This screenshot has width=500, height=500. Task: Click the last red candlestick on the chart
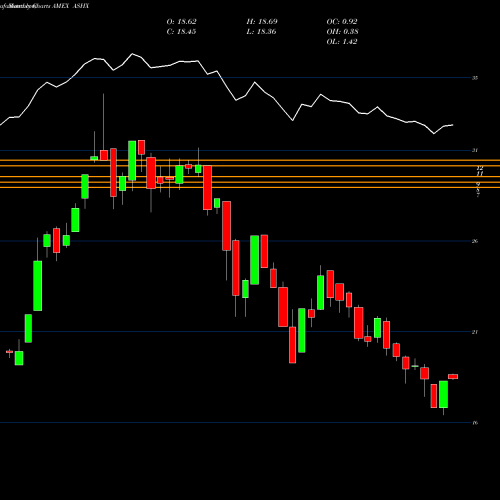click(453, 376)
